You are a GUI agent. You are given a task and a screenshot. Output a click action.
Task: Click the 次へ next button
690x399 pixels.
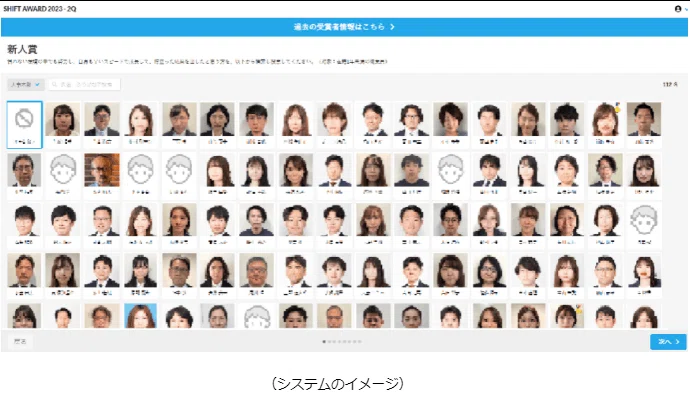(668, 341)
